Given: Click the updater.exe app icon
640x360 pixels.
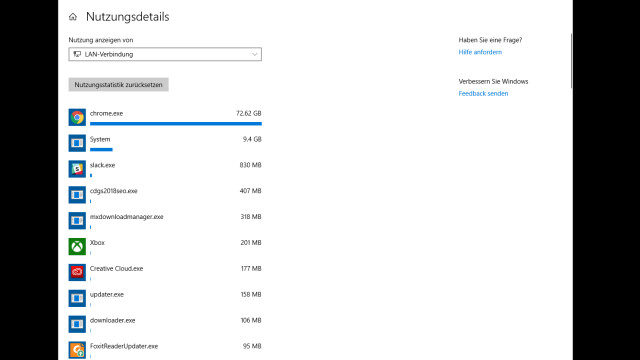Looking at the screenshot, I should (x=77, y=298).
